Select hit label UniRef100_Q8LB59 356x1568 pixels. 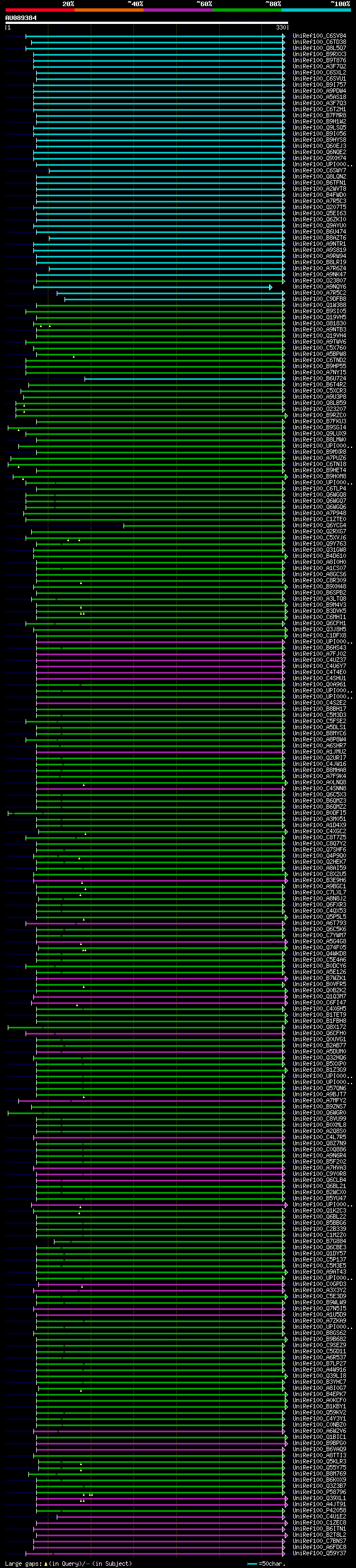[319, 403]
